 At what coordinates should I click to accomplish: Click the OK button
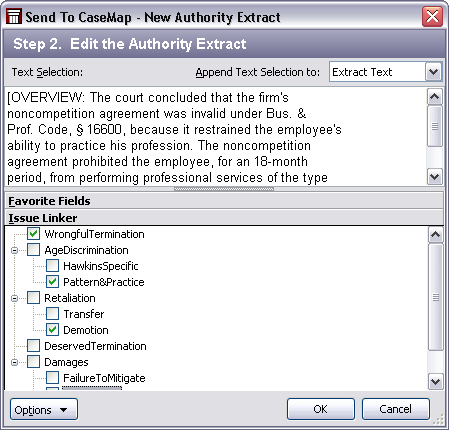[321, 409]
